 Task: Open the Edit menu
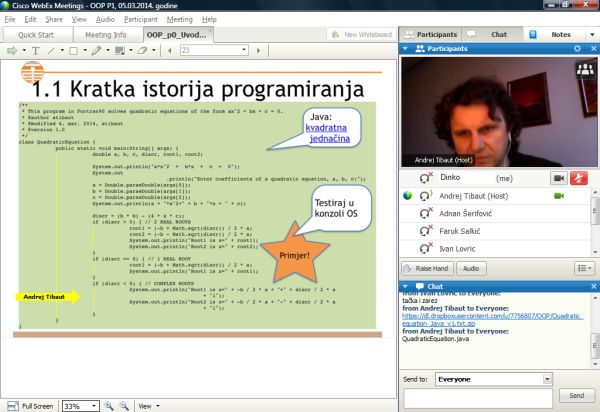[30, 19]
